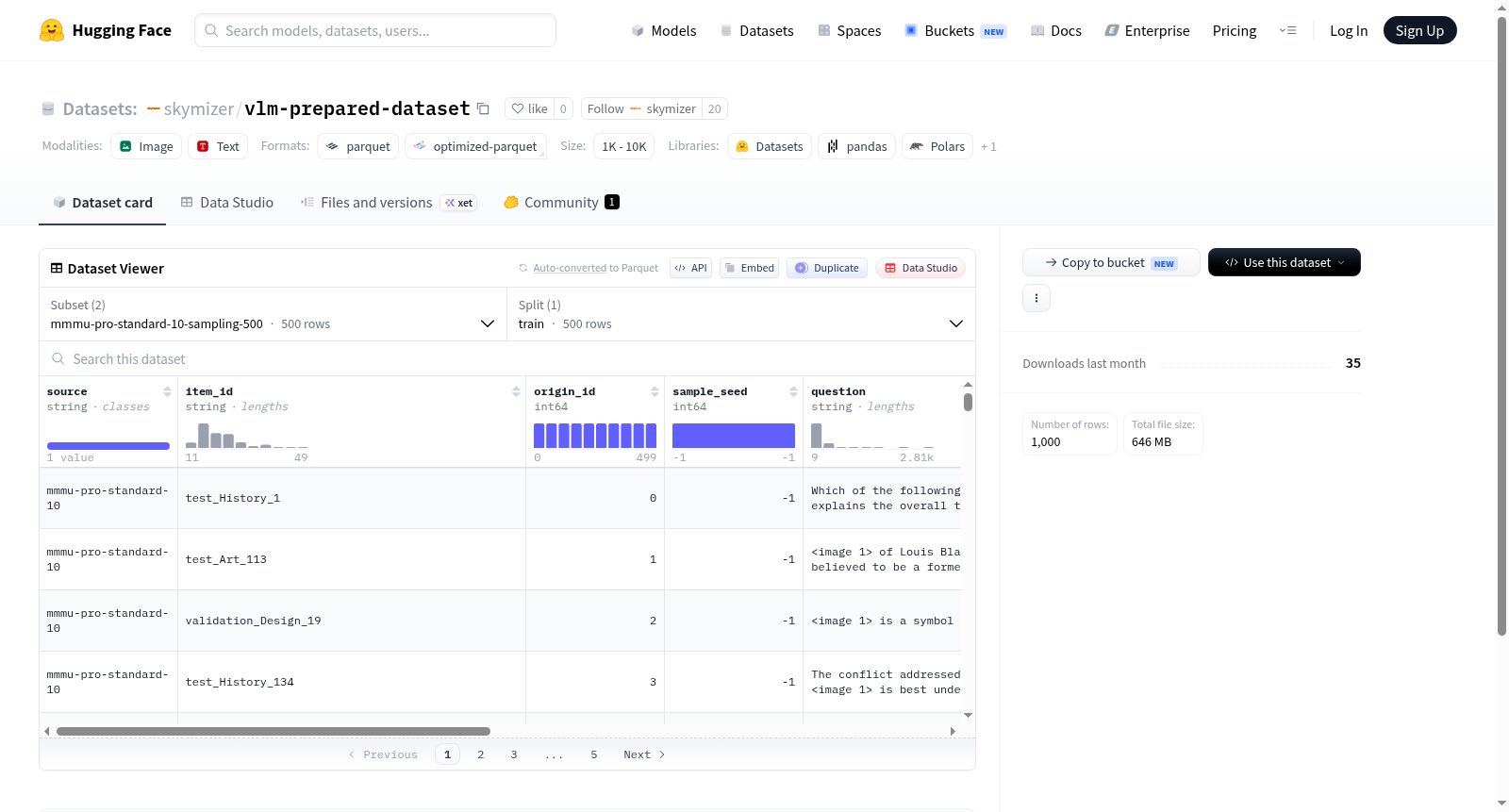Select the Text modality tag
Image resolution: width=1509 pixels, height=812 pixels.
coord(218,146)
